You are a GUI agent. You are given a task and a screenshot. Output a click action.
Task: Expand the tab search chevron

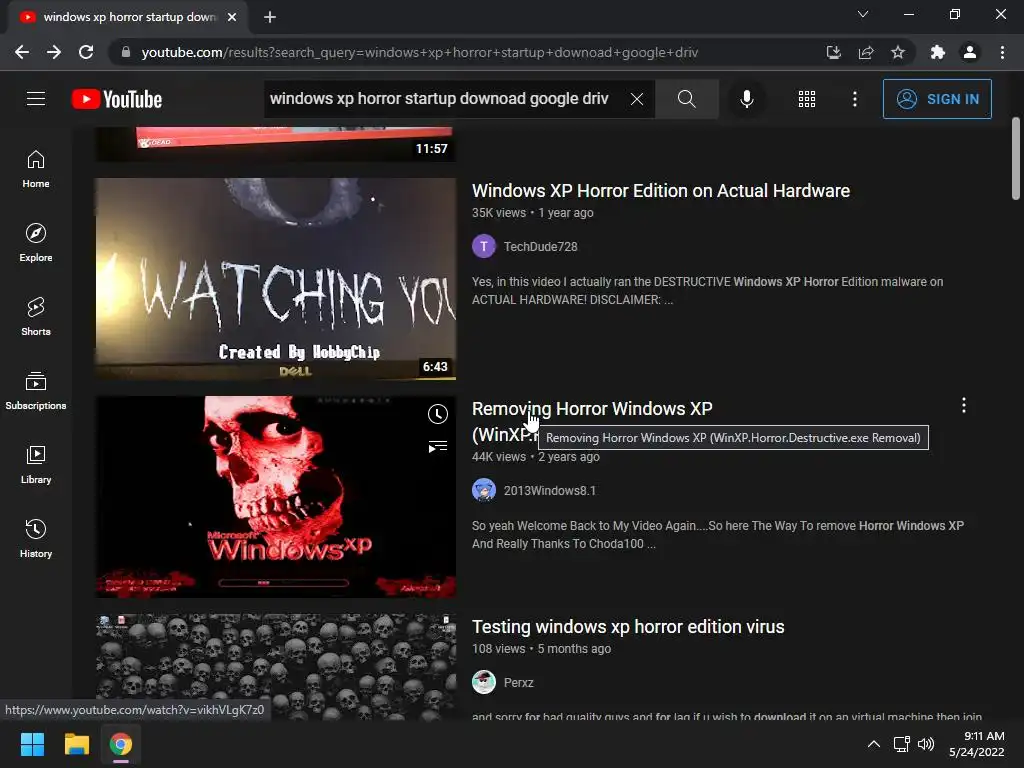[x=863, y=14]
